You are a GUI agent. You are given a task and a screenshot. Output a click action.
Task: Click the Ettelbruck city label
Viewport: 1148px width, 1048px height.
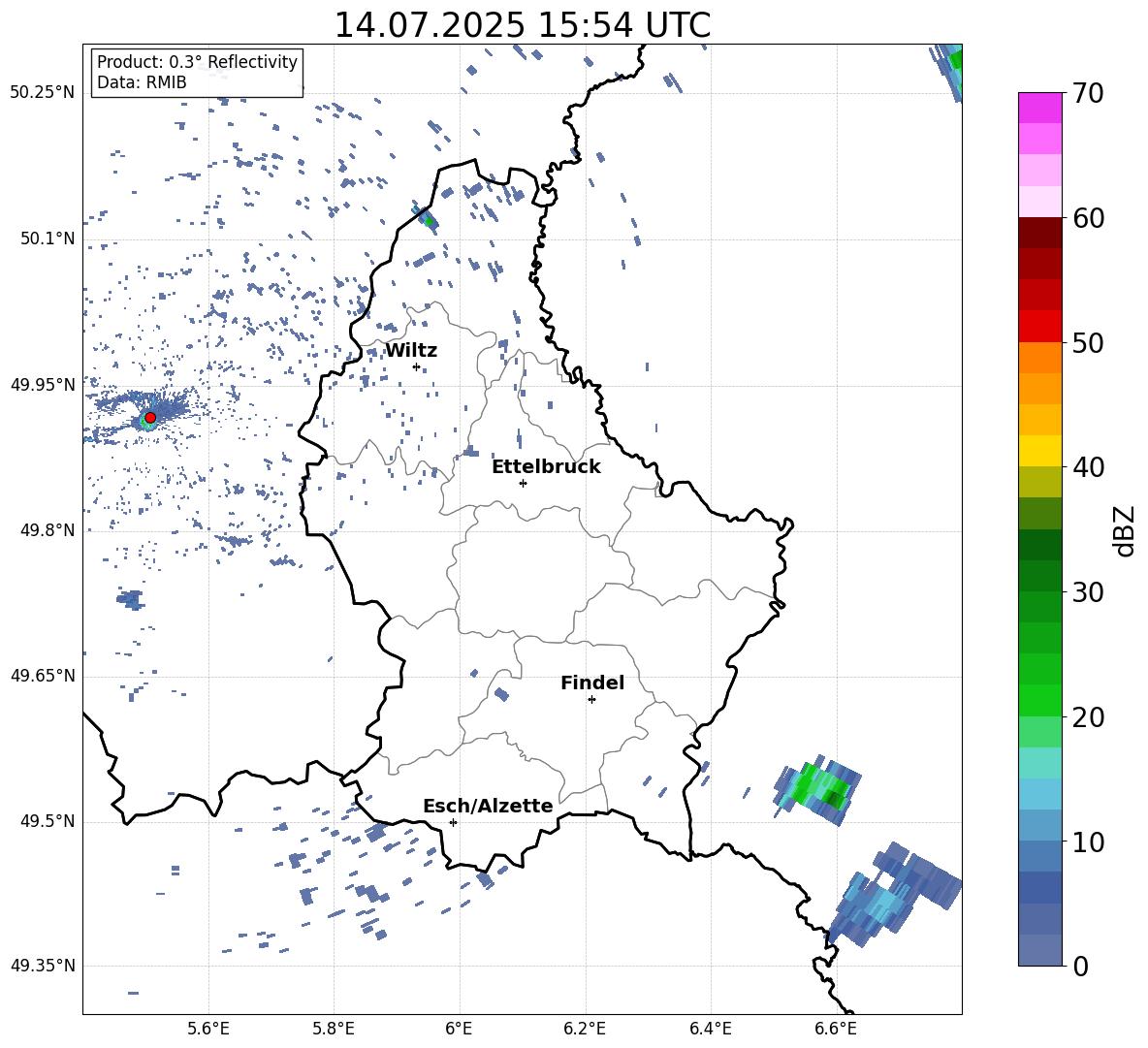[x=546, y=467]
